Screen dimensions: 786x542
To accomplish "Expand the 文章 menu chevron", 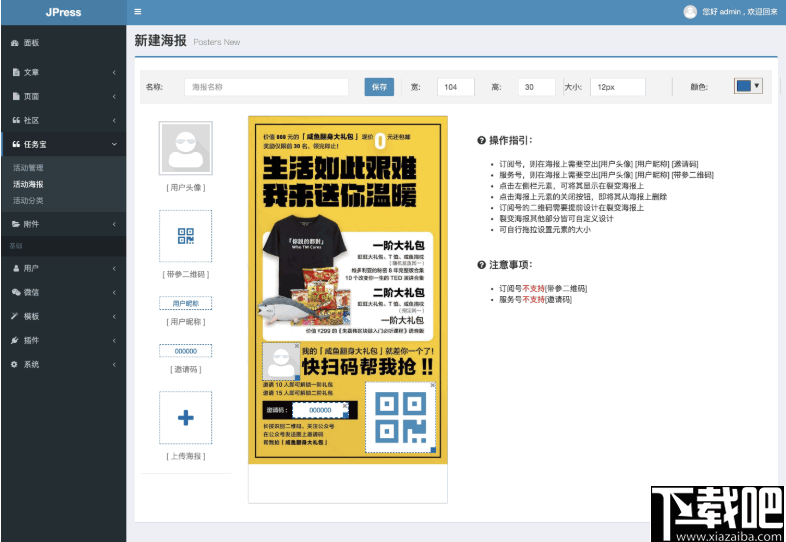I will 114,72.
